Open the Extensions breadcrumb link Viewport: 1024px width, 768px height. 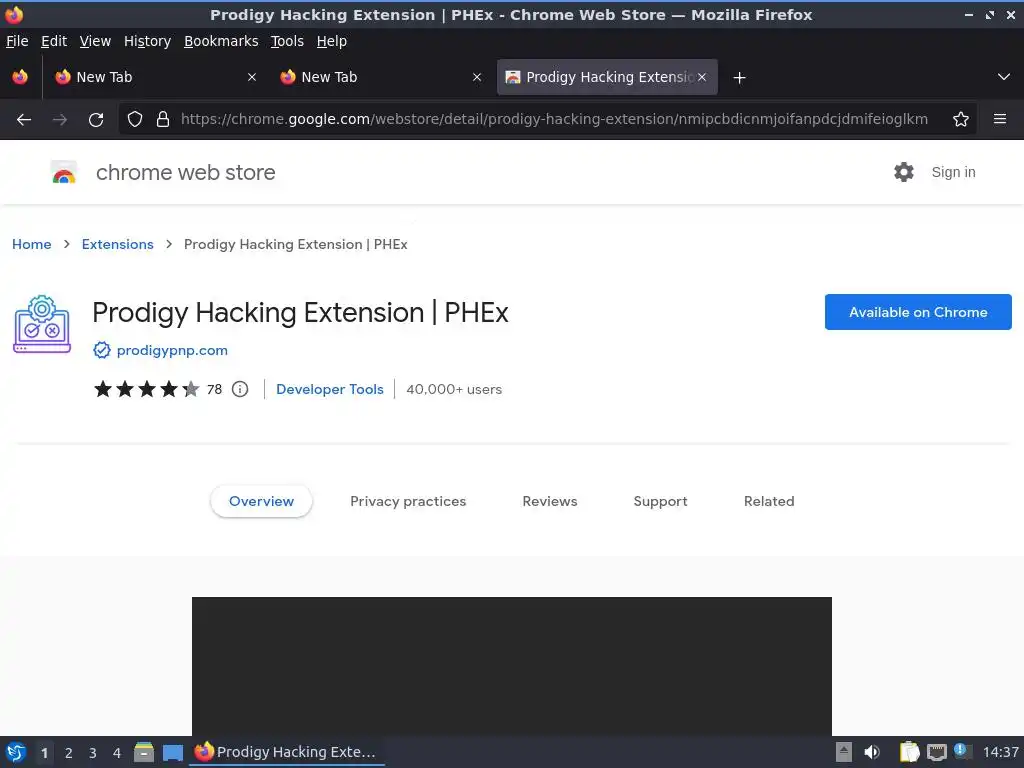point(118,244)
